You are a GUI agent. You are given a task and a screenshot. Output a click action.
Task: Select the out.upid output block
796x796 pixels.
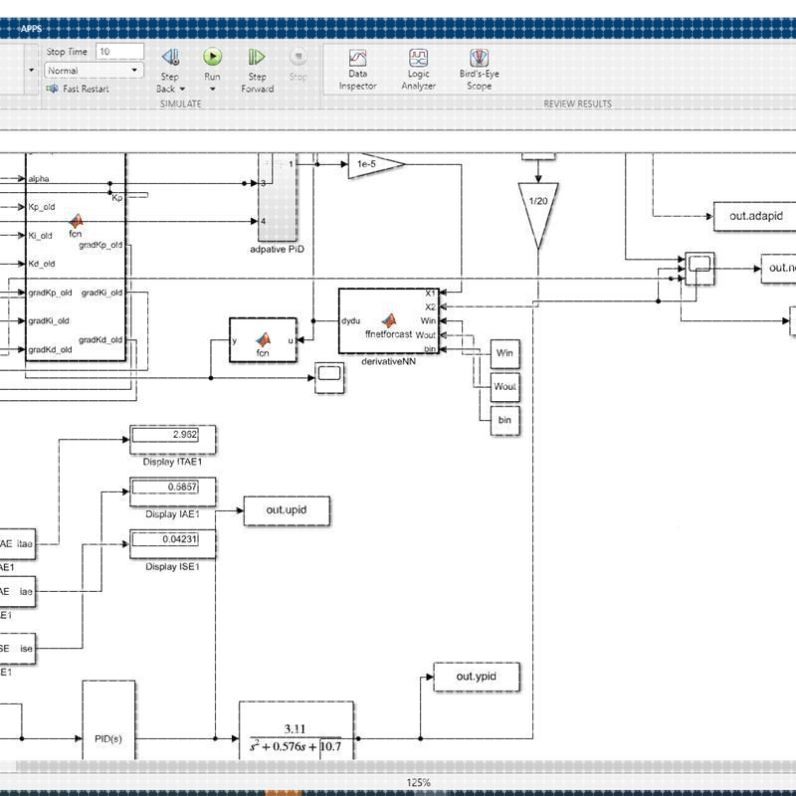coord(286,510)
